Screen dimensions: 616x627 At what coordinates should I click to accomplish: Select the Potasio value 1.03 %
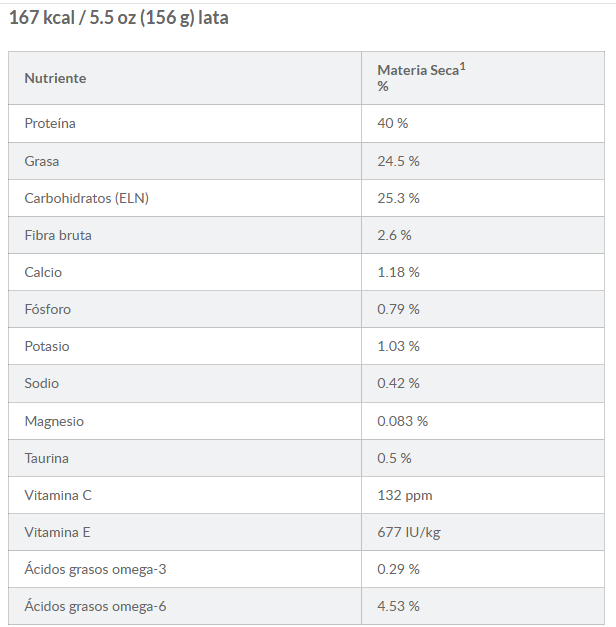[x=398, y=346]
